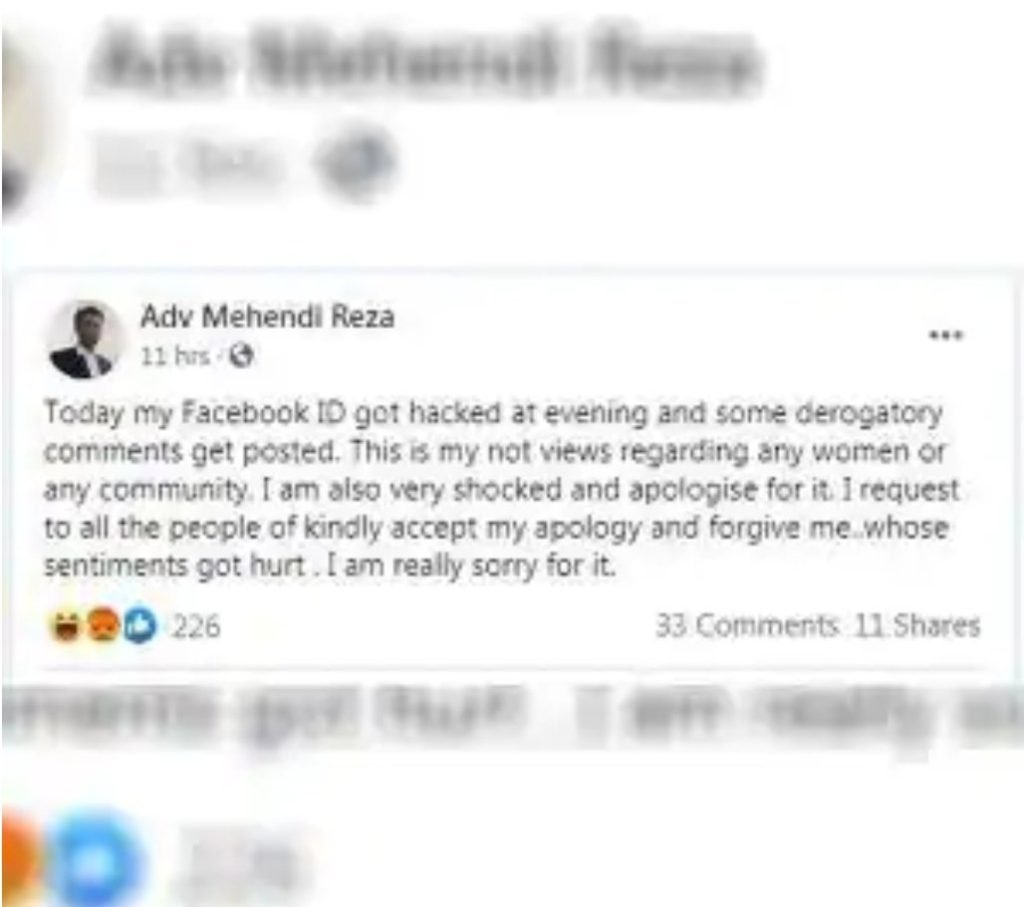Click the small Haha reaction emoji

click(x=65, y=626)
